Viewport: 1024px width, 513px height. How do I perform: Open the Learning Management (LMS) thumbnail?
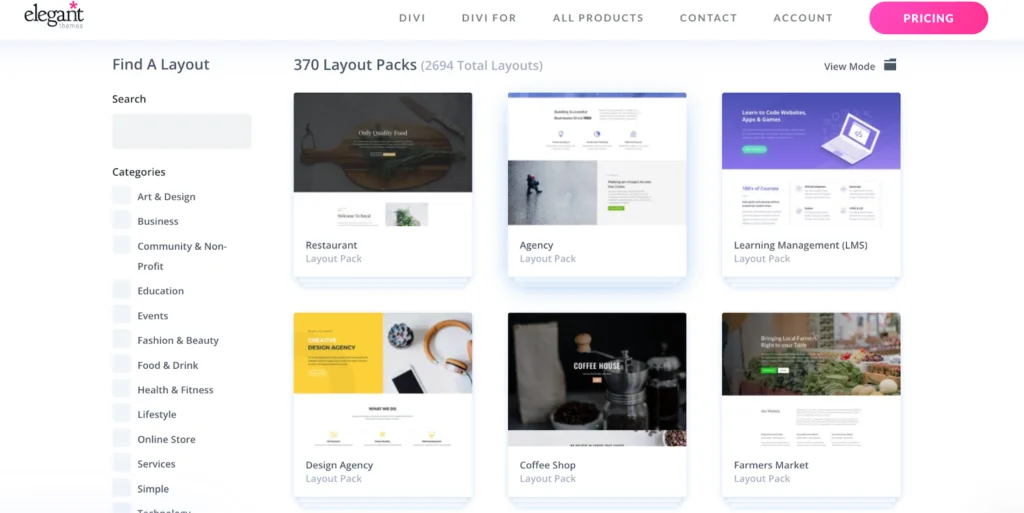[811, 160]
